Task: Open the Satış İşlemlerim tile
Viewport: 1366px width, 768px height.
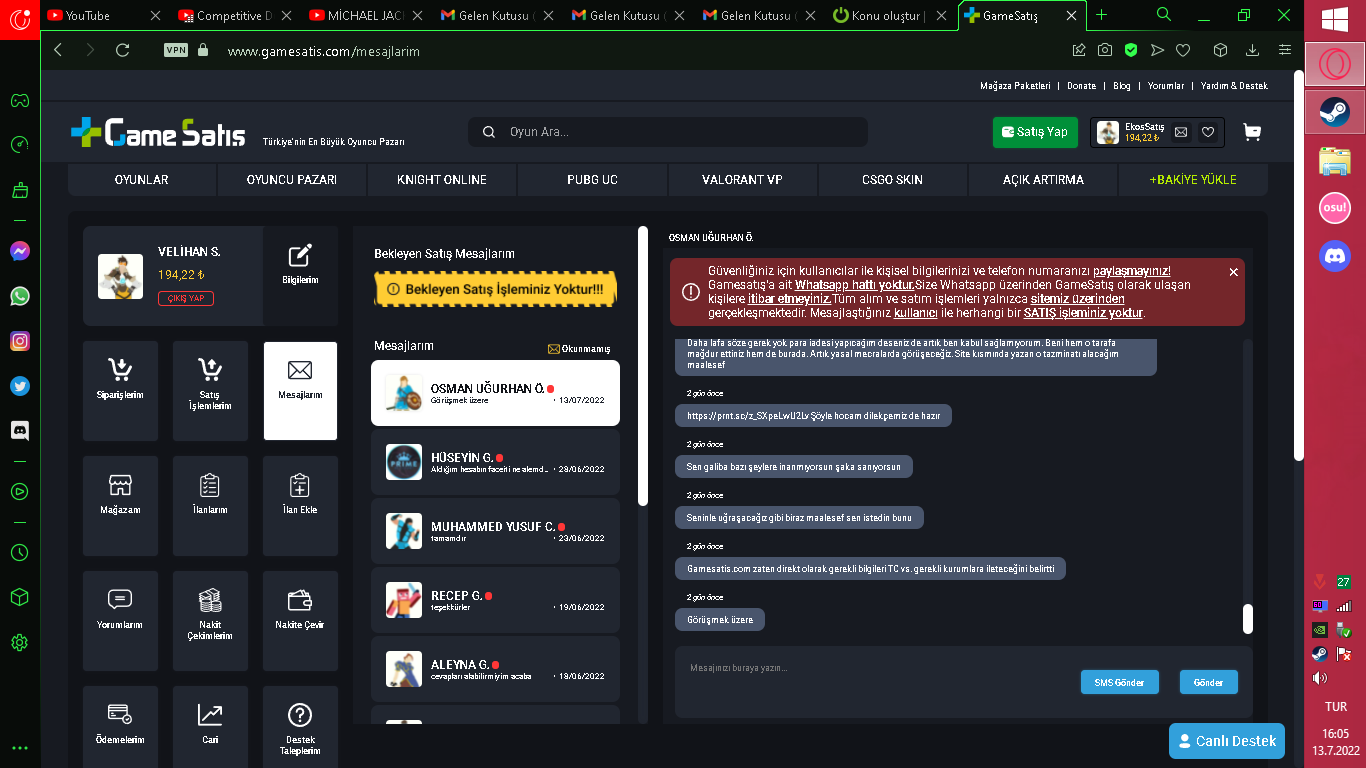Action: click(210, 391)
